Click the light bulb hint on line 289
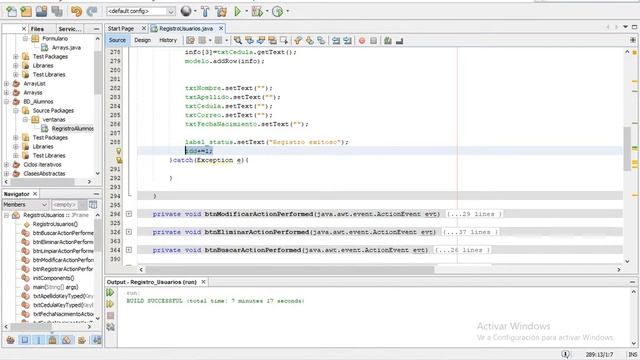Viewport: 640px width, 360px height. [119, 151]
